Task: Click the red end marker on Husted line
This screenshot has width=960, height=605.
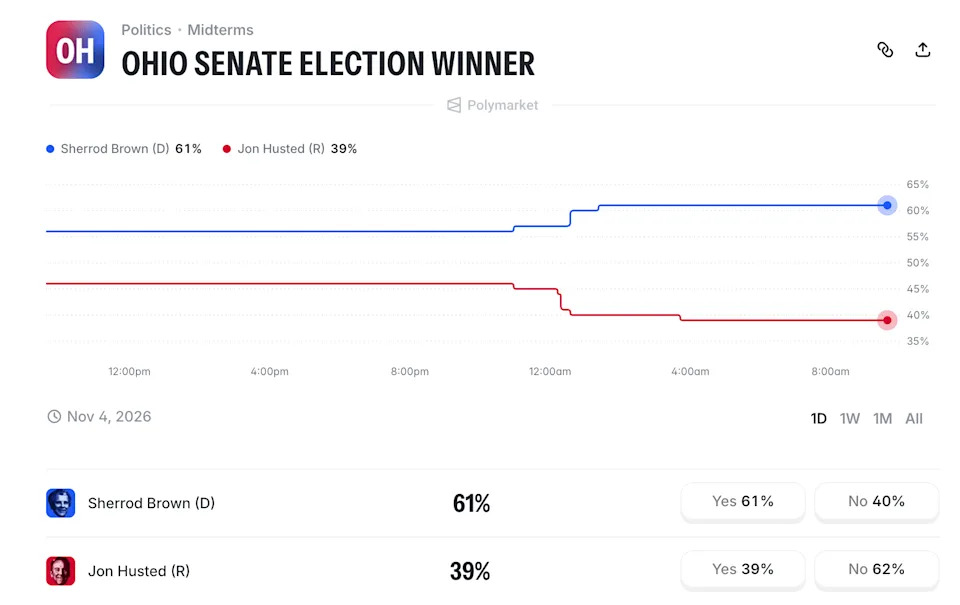Action: tap(887, 320)
